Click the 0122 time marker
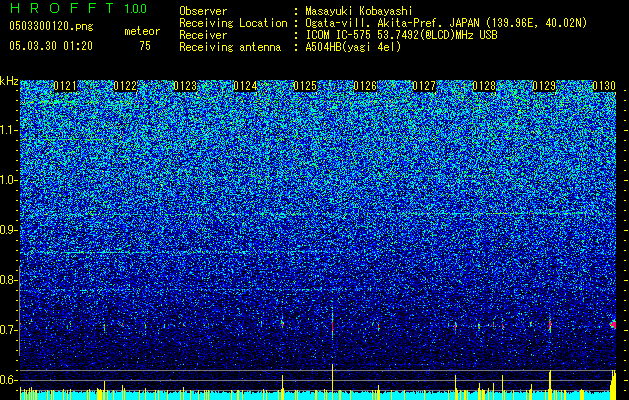 click(x=125, y=86)
